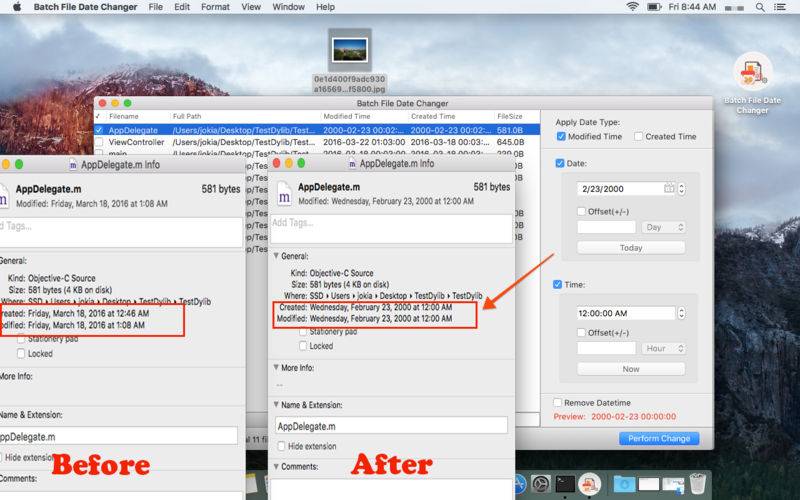Open the Window menu
This screenshot has height=500, width=800.
(288, 7)
